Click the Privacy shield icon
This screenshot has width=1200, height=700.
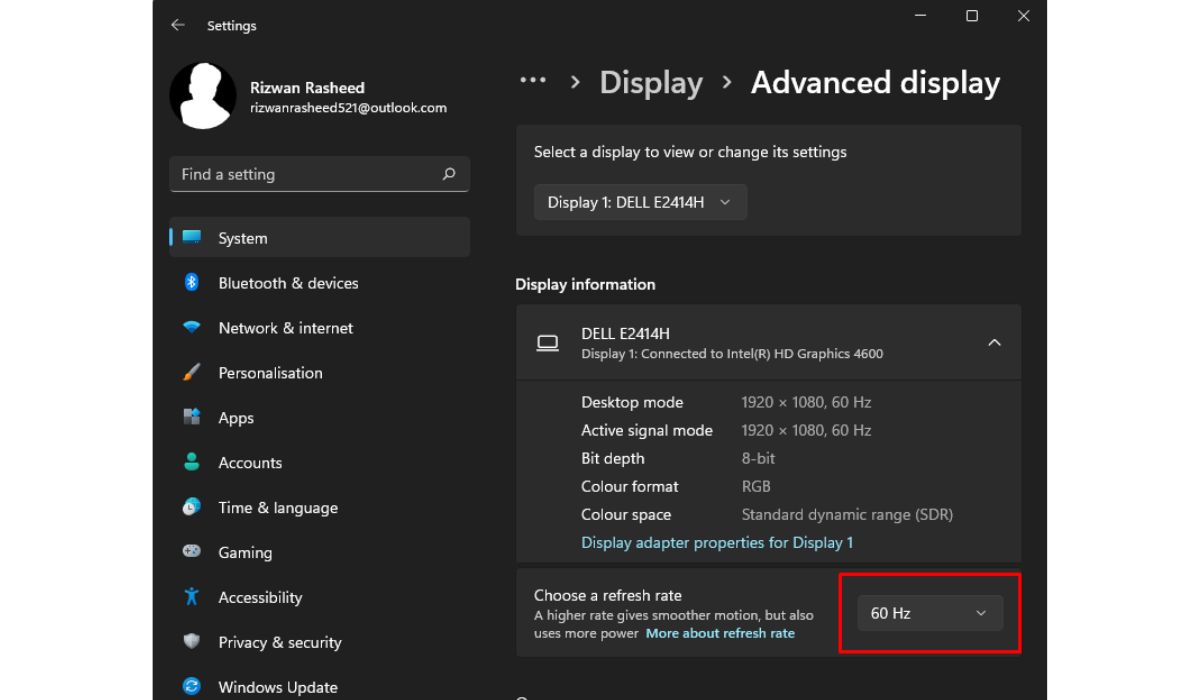click(x=192, y=641)
